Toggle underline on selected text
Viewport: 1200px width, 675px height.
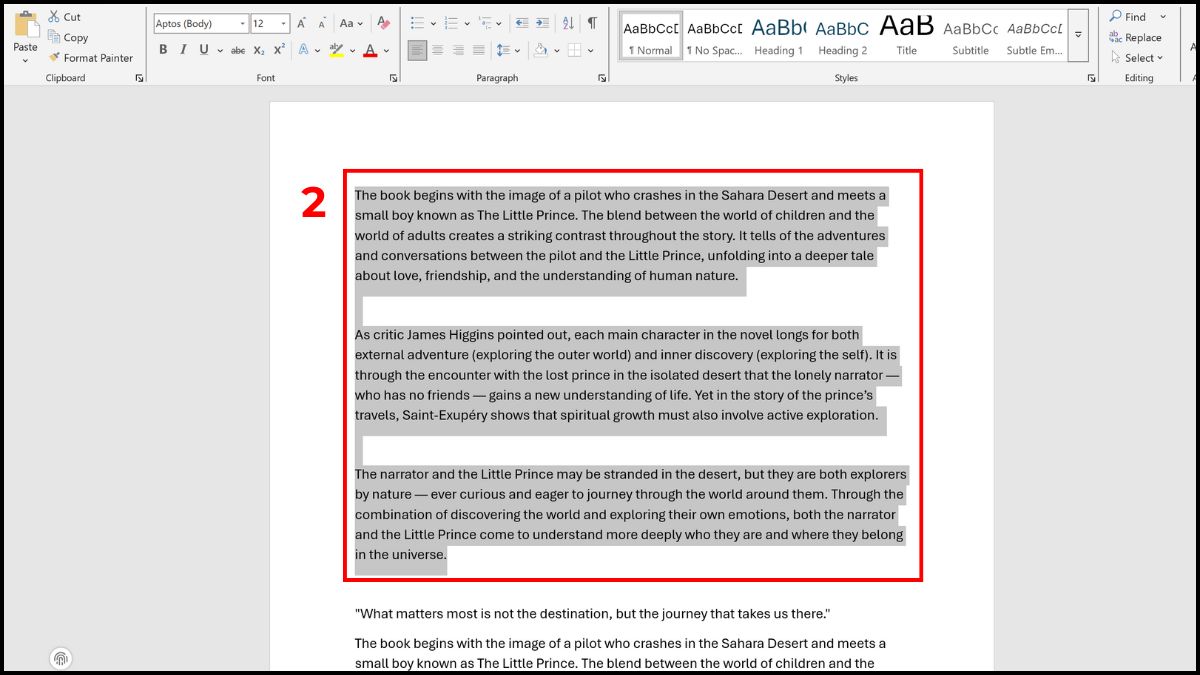click(204, 49)
